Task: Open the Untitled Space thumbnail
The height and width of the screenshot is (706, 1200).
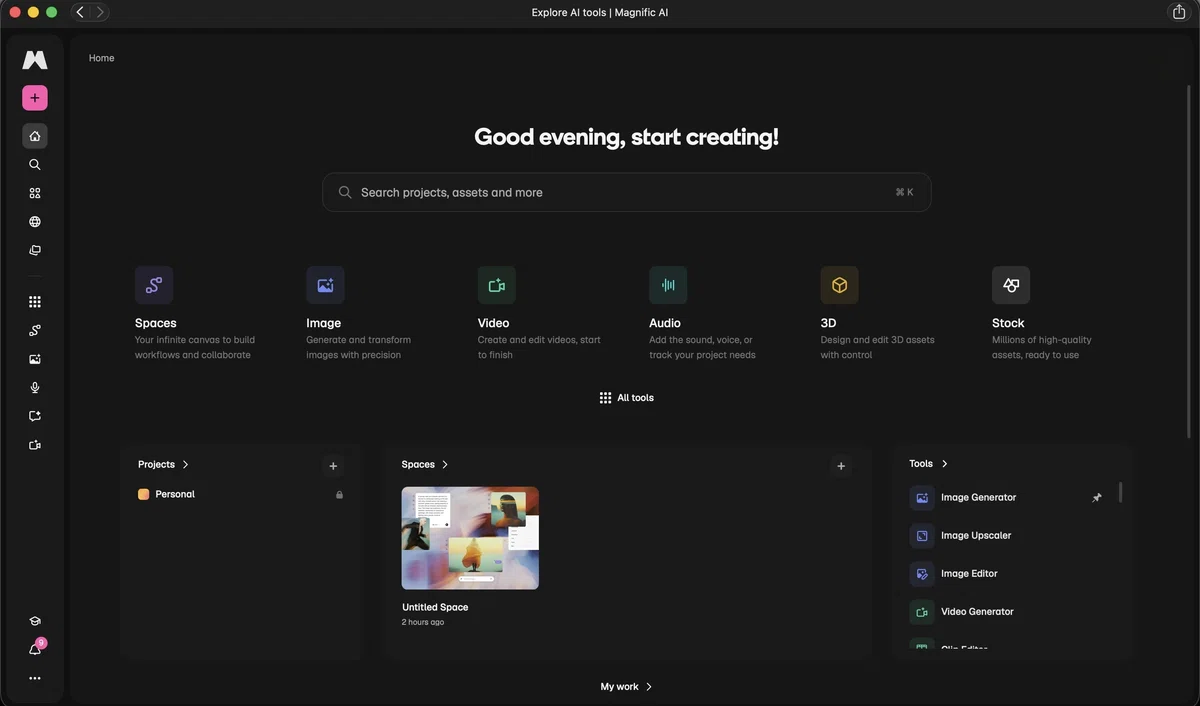Action: click(470, 538)
